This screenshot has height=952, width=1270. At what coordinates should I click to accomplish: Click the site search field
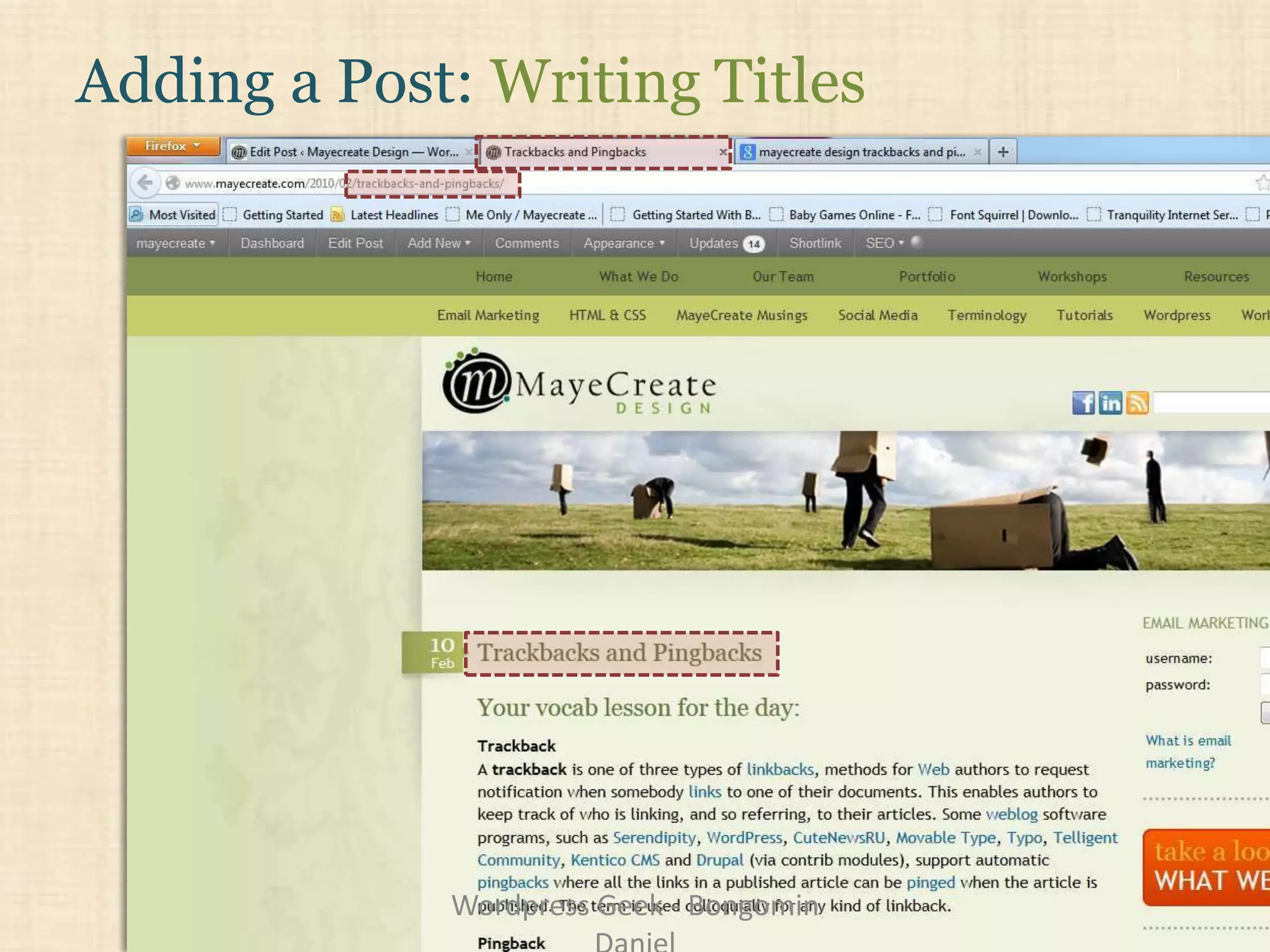(x=1211, y=403)
